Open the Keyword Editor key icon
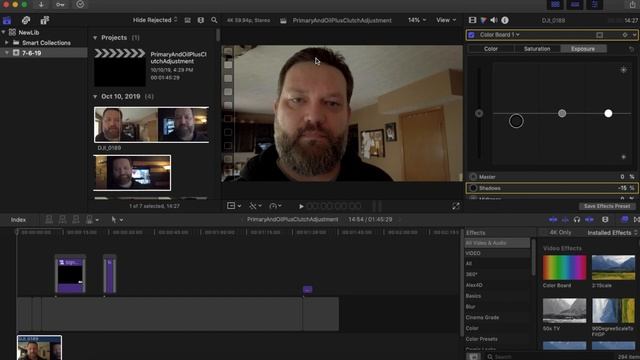640x360 pixels. [x=60, y=4]
